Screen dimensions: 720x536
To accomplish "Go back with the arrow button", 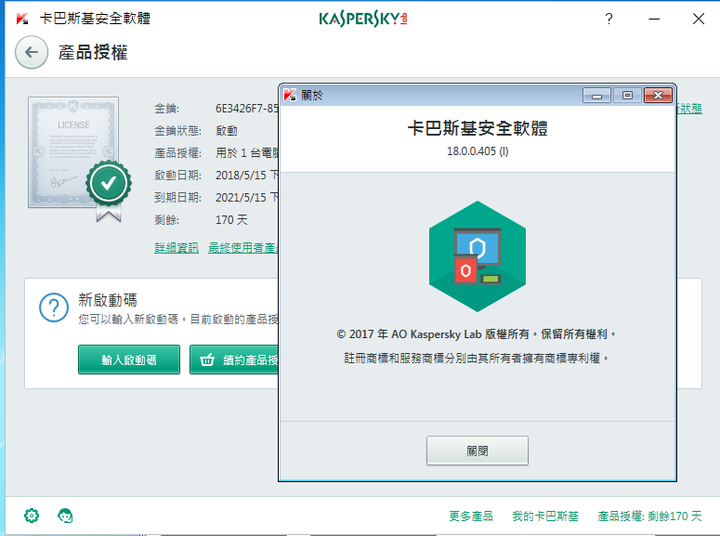I will click(32, 52).
